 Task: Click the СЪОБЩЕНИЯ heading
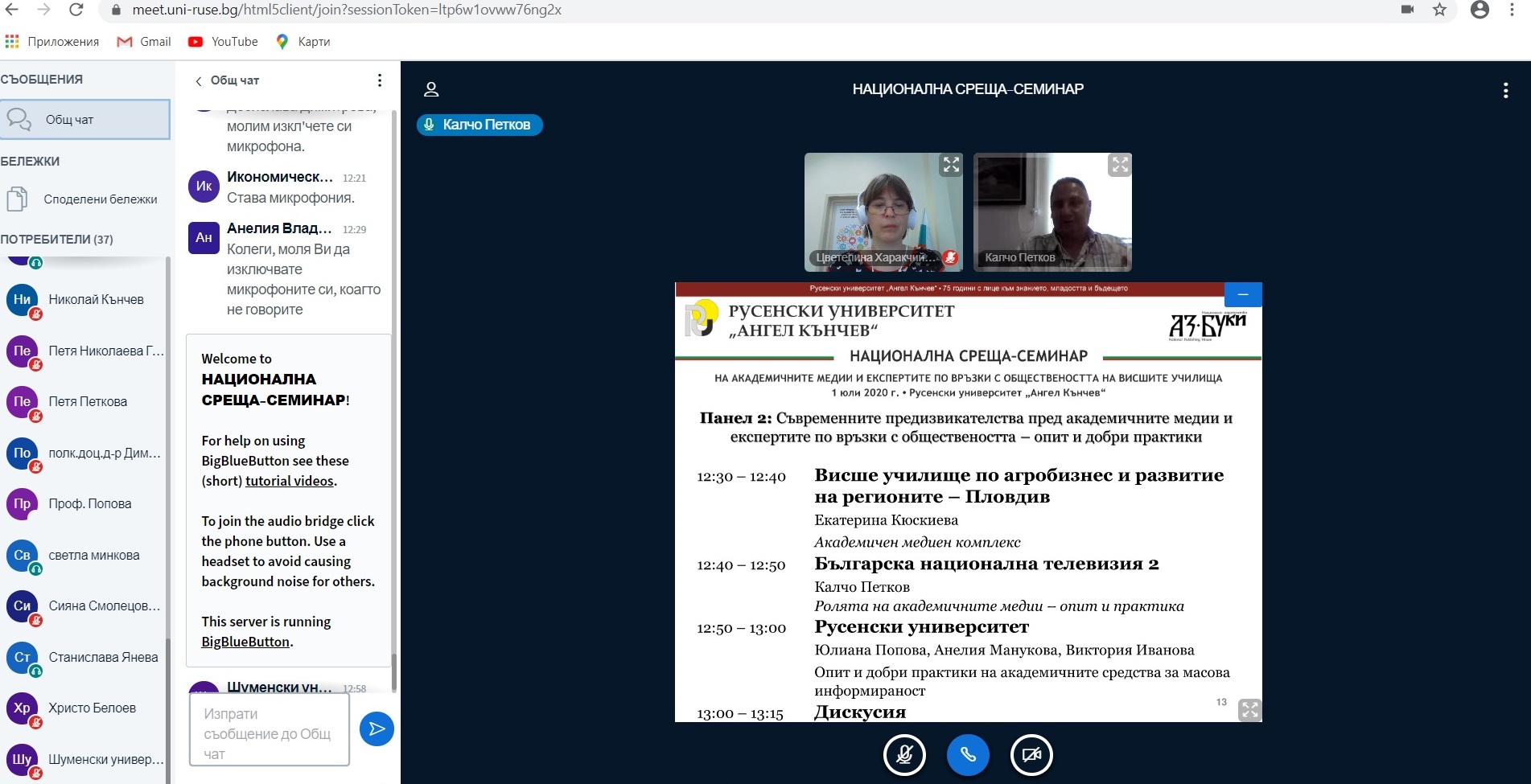(42, 80)
